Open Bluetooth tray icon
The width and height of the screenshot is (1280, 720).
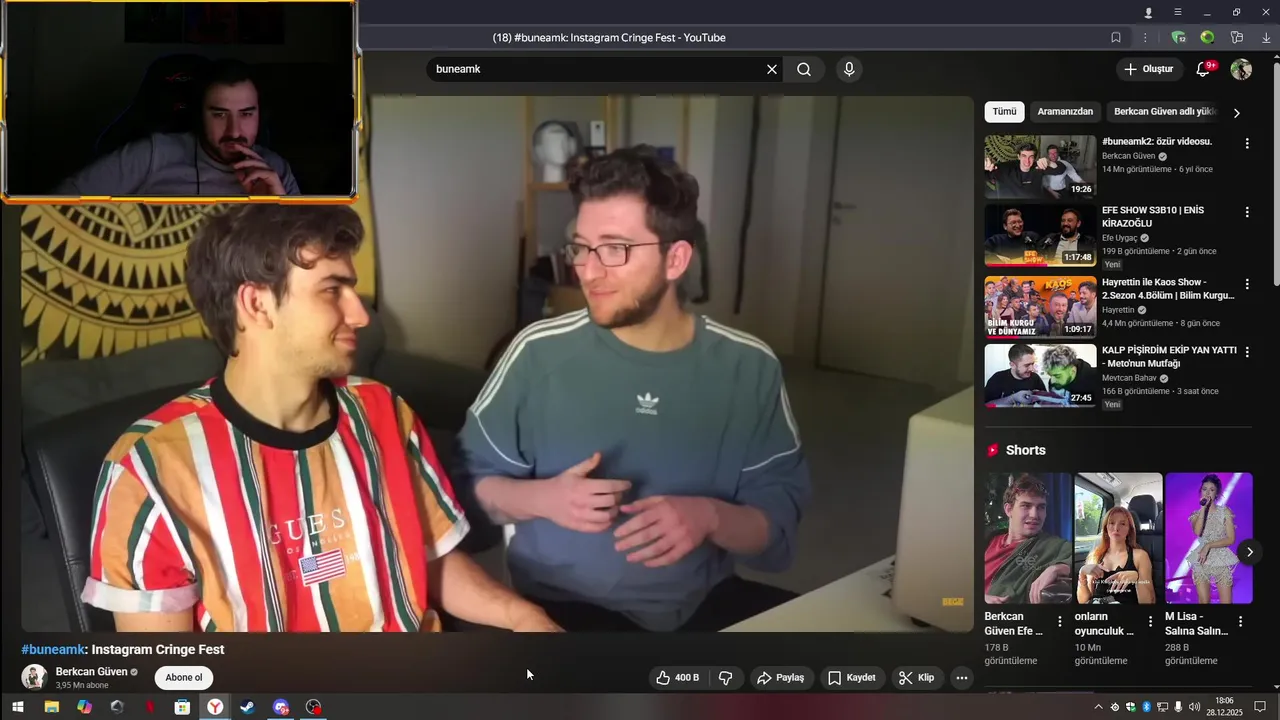click(1147, 707)
